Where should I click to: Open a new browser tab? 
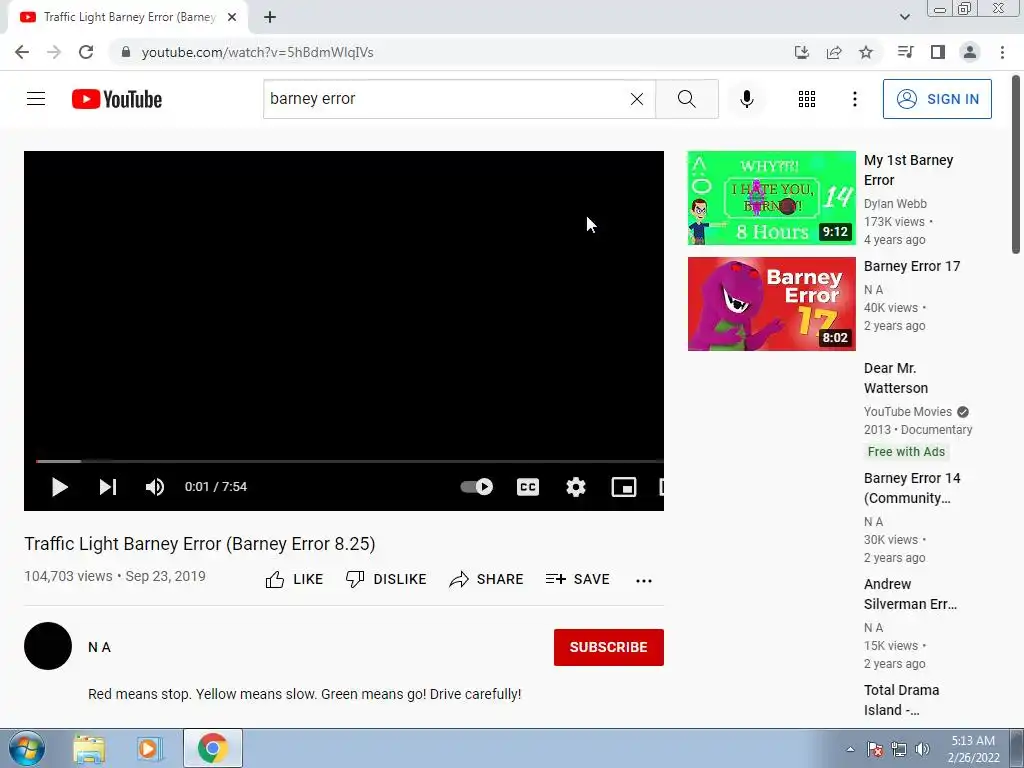click(270, 17)
